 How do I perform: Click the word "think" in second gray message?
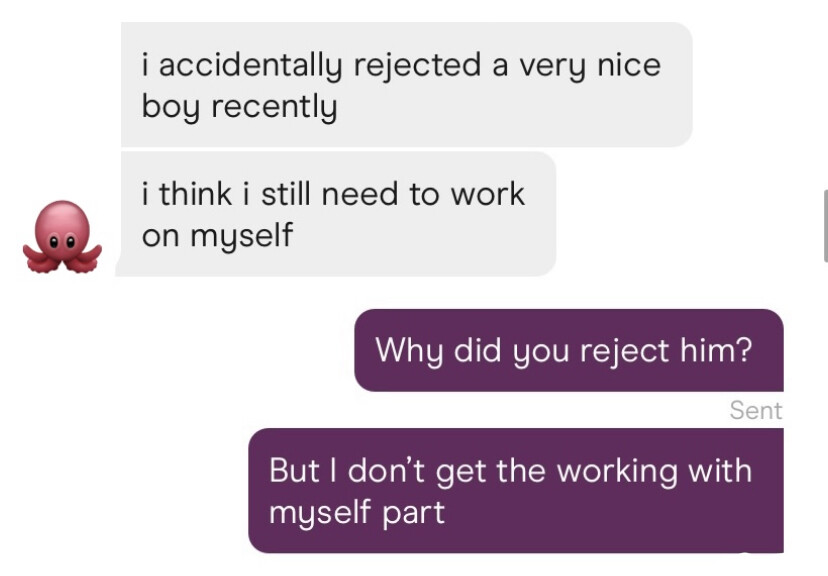pyautogui.click(x=195, y=193)
